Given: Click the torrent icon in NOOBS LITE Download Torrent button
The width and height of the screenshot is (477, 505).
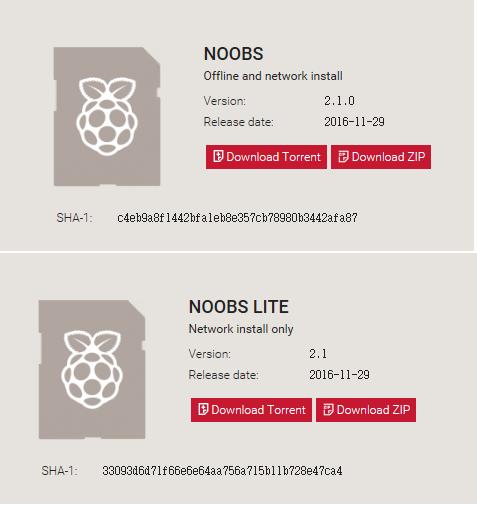Looking at the screenshot, I should 203,409.
